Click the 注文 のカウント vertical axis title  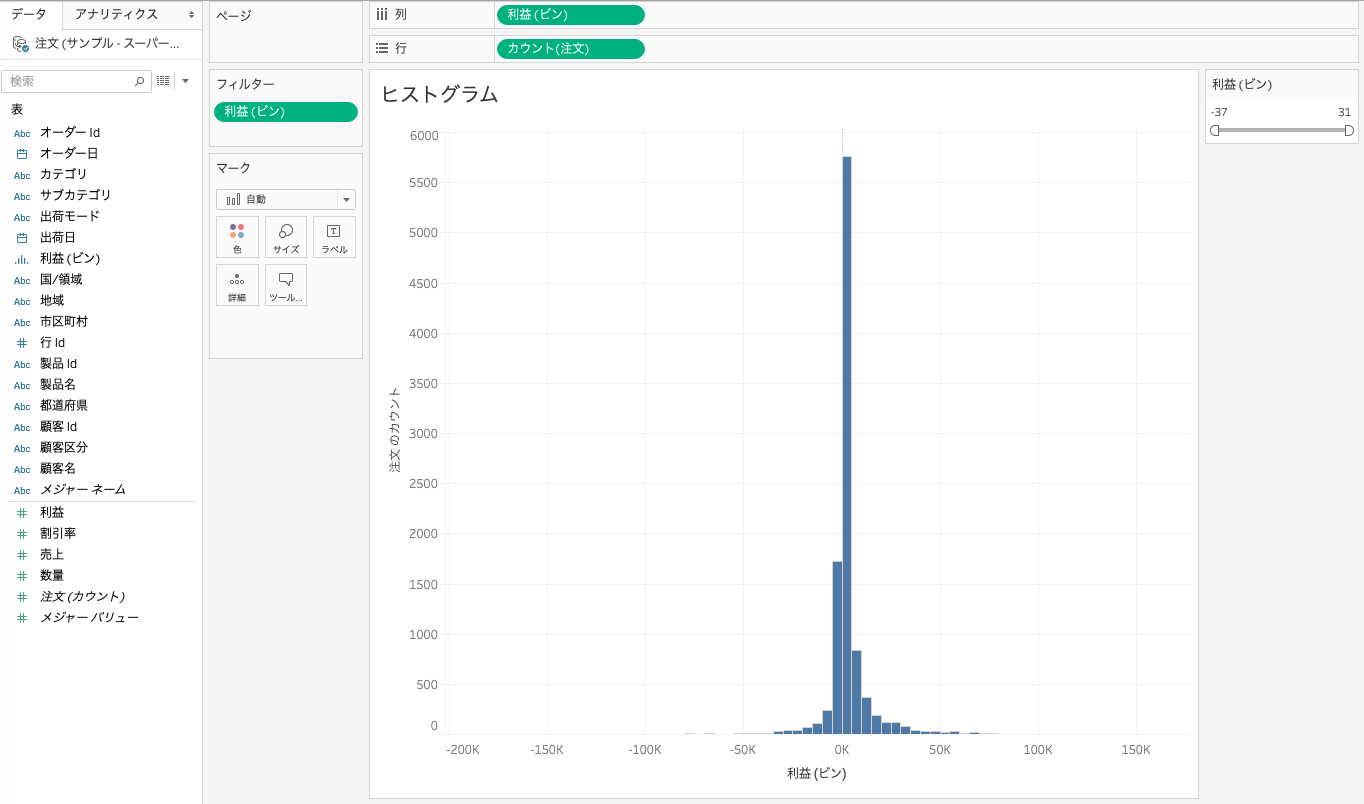click(x=394, y=429)
